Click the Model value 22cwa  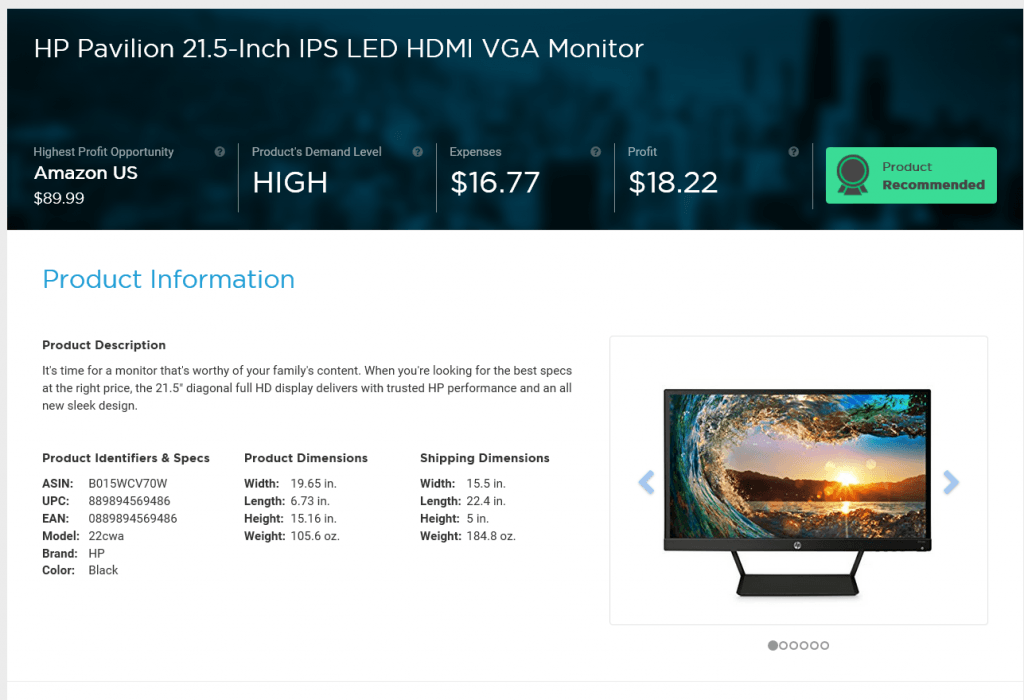coord(106,536)
